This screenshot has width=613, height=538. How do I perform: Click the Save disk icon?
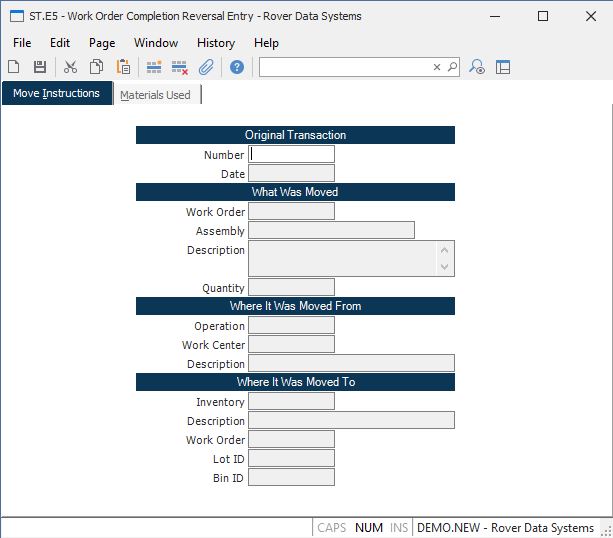40,67
